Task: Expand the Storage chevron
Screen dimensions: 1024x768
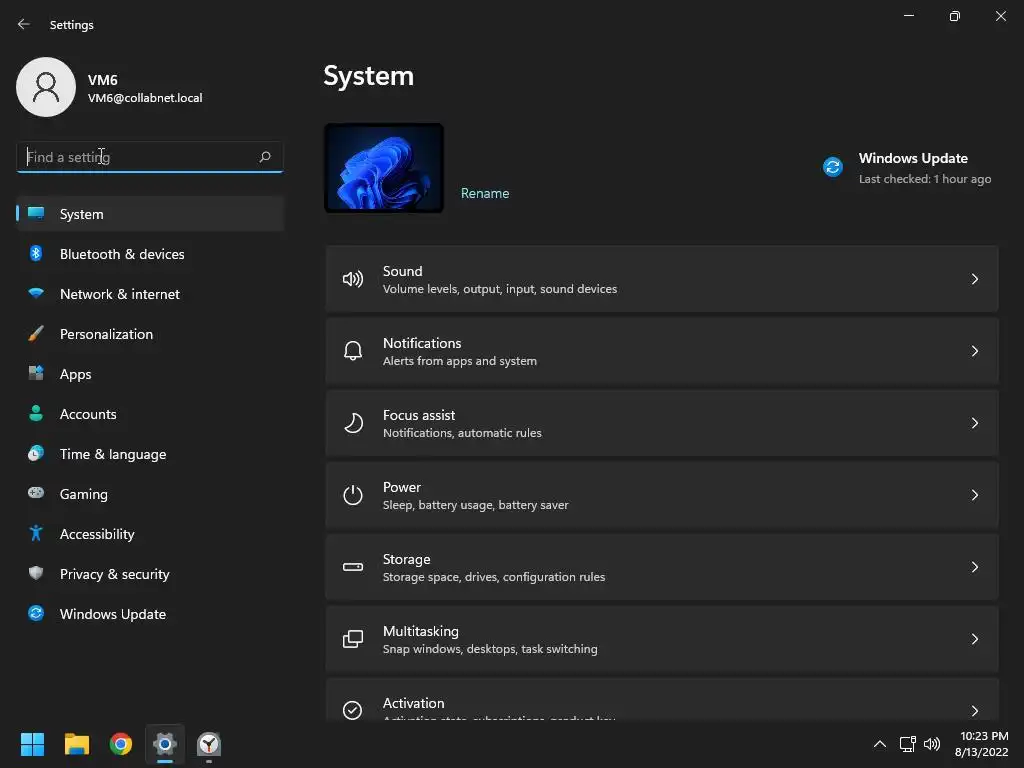Action: click(974, 567)
